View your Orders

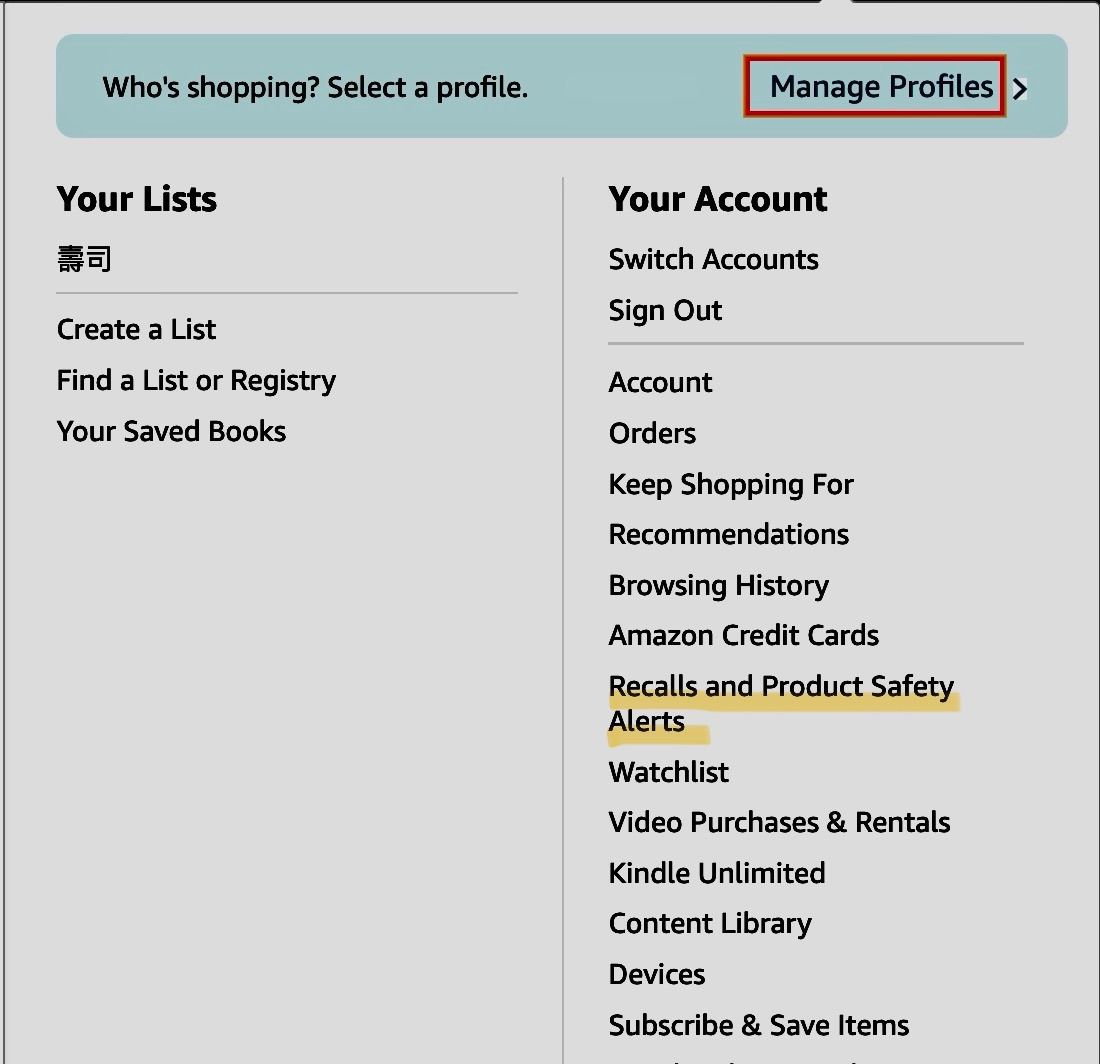pos(652,433)
